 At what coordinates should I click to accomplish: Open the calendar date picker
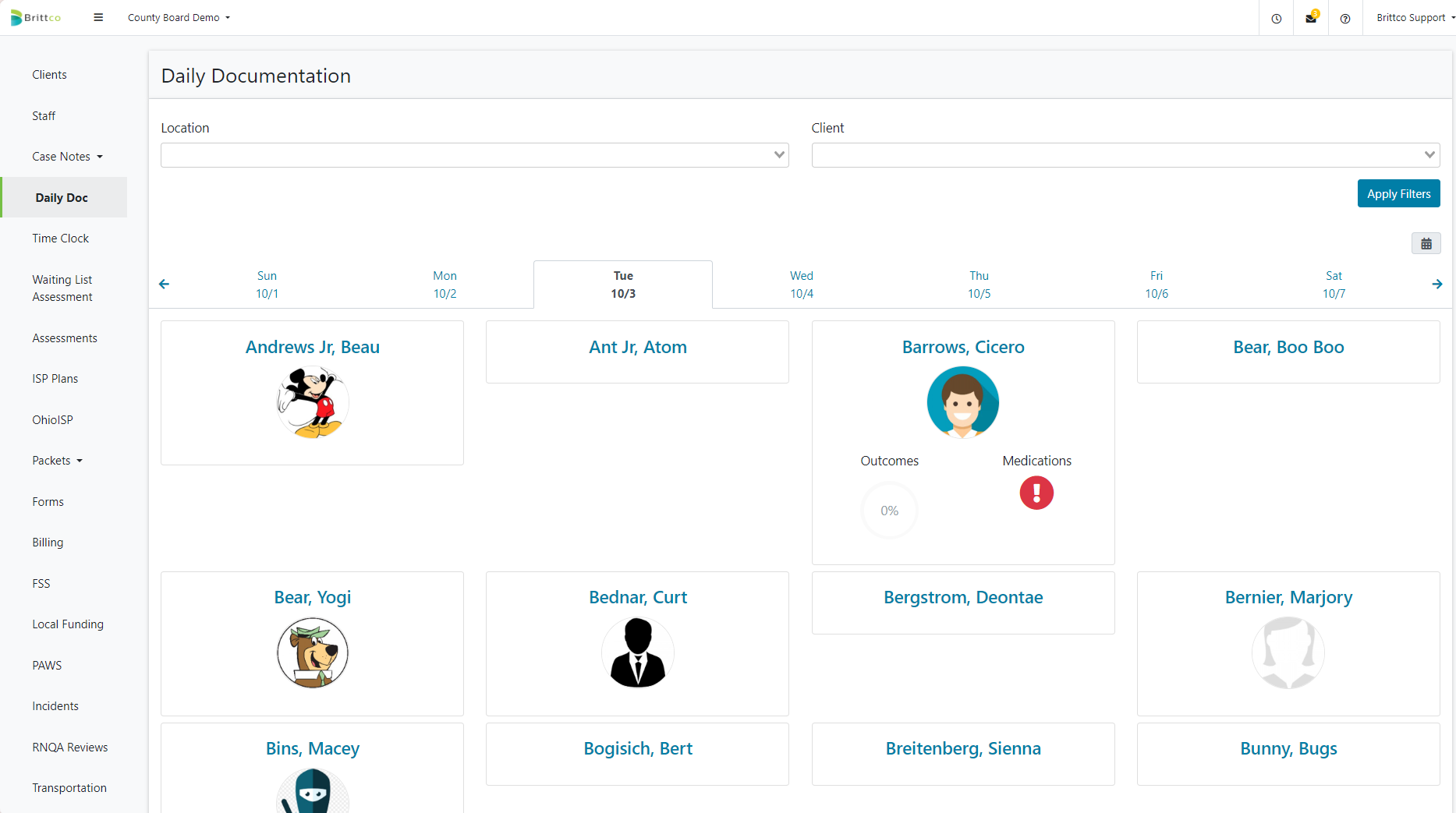pos(1426,244)
